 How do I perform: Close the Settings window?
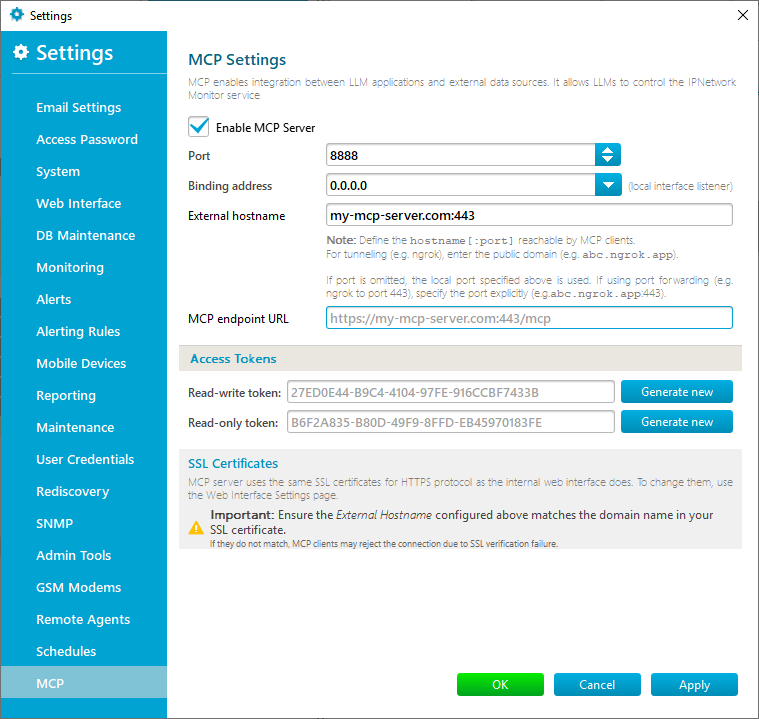[742, 15]
